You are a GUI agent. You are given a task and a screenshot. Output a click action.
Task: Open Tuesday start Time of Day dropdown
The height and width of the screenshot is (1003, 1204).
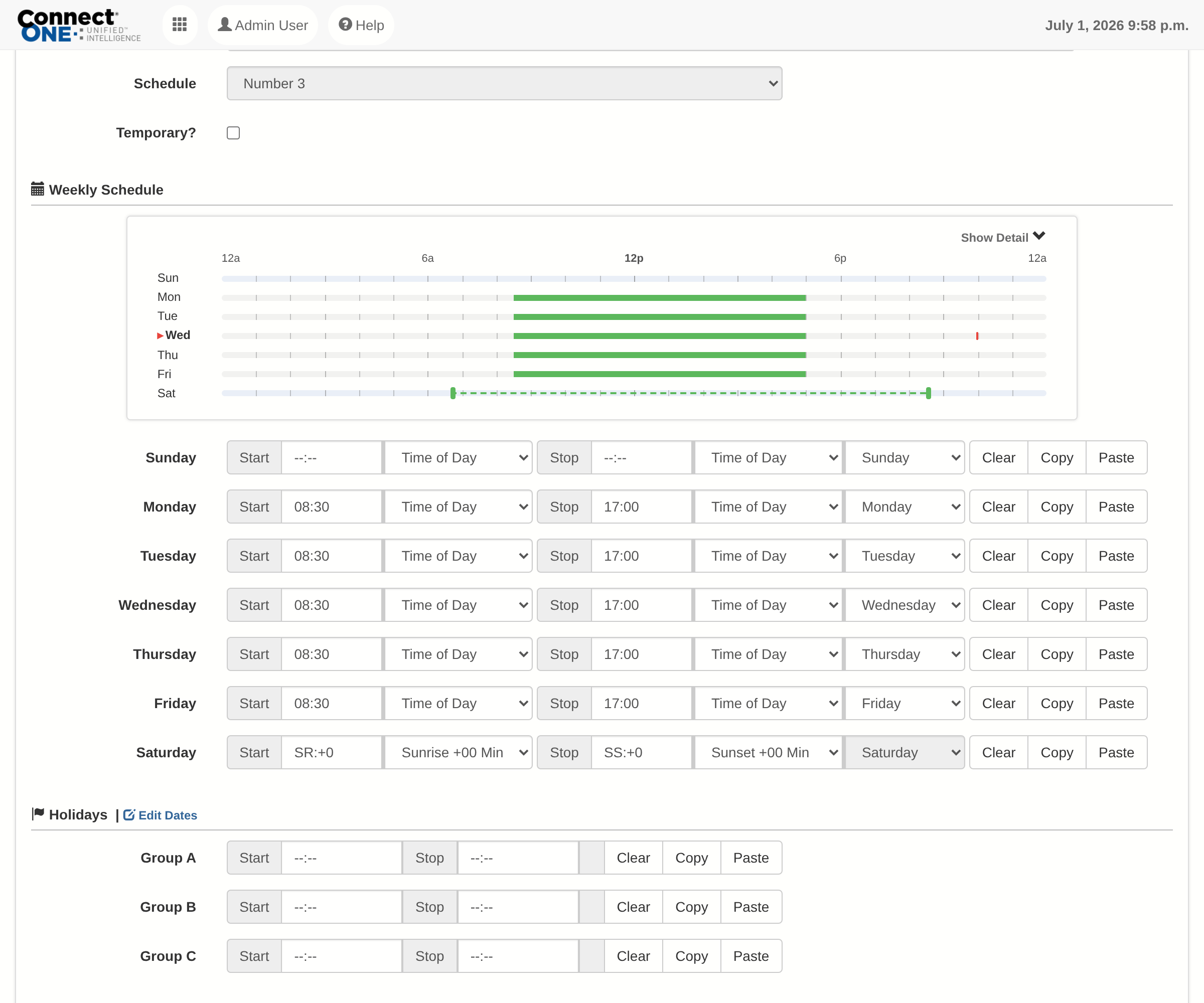[x=458, y=556]
